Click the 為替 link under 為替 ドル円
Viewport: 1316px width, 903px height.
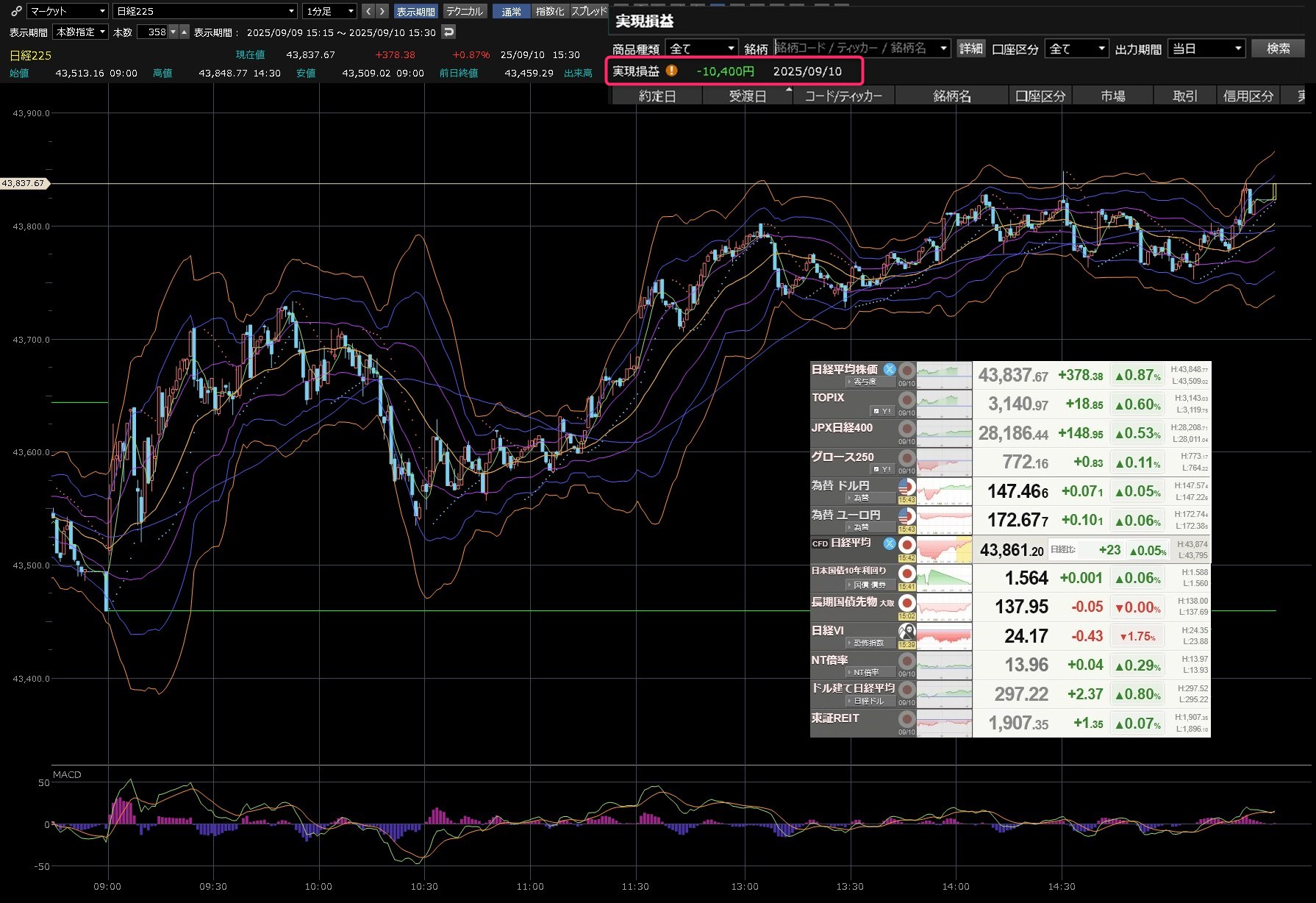870,498
